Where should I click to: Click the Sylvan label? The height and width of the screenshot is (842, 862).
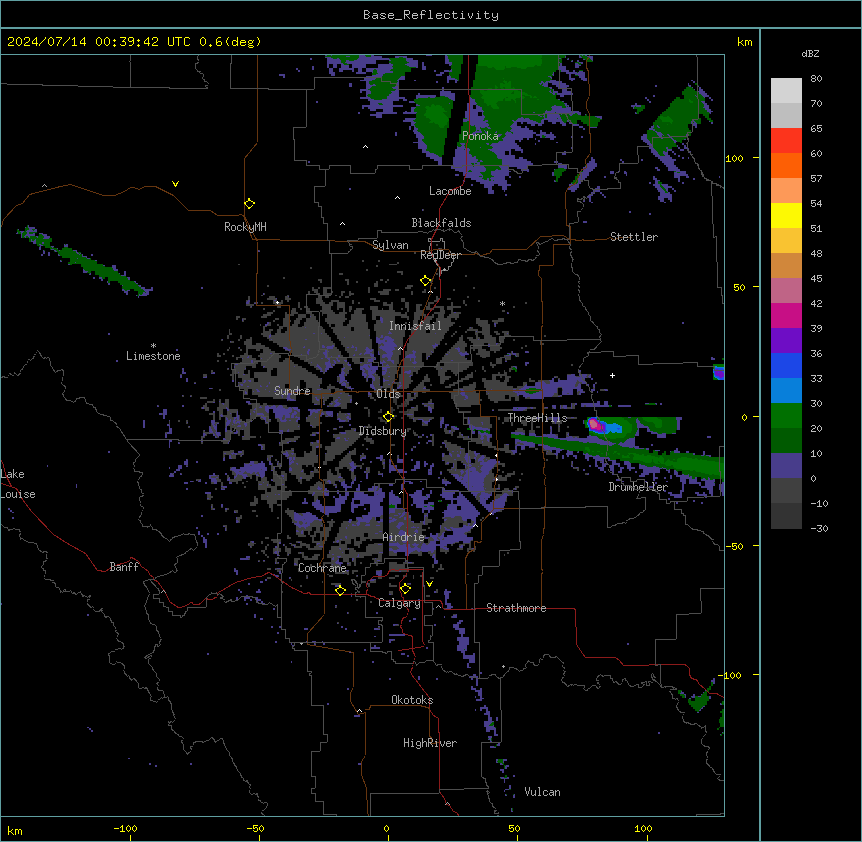click(x=390, y=245)
